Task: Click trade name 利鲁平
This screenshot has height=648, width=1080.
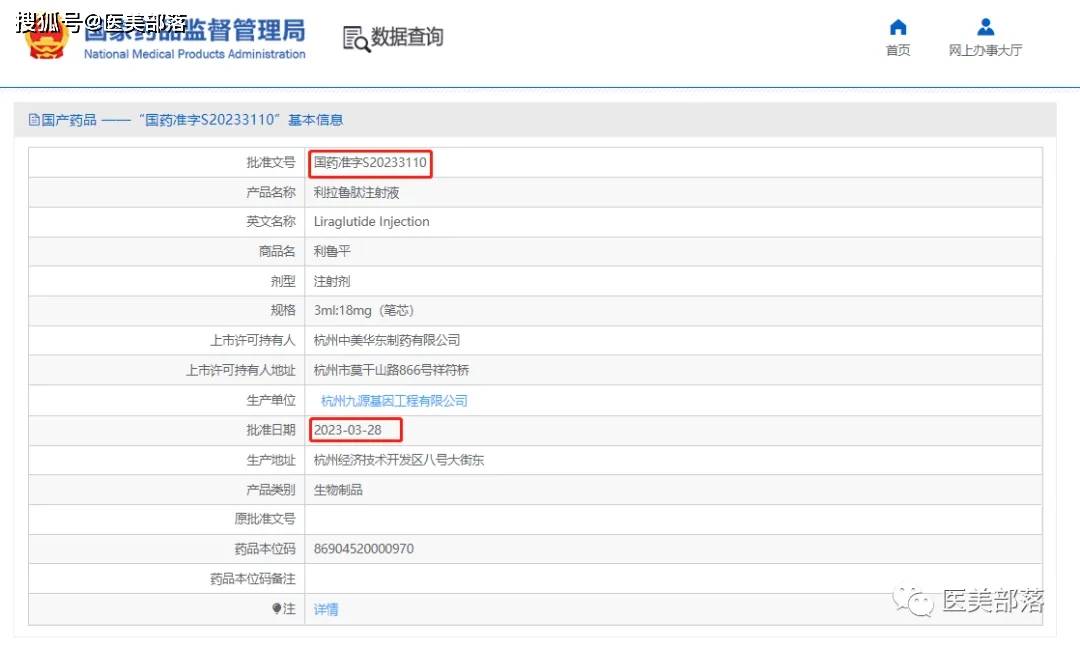Action: pos(332,251)
